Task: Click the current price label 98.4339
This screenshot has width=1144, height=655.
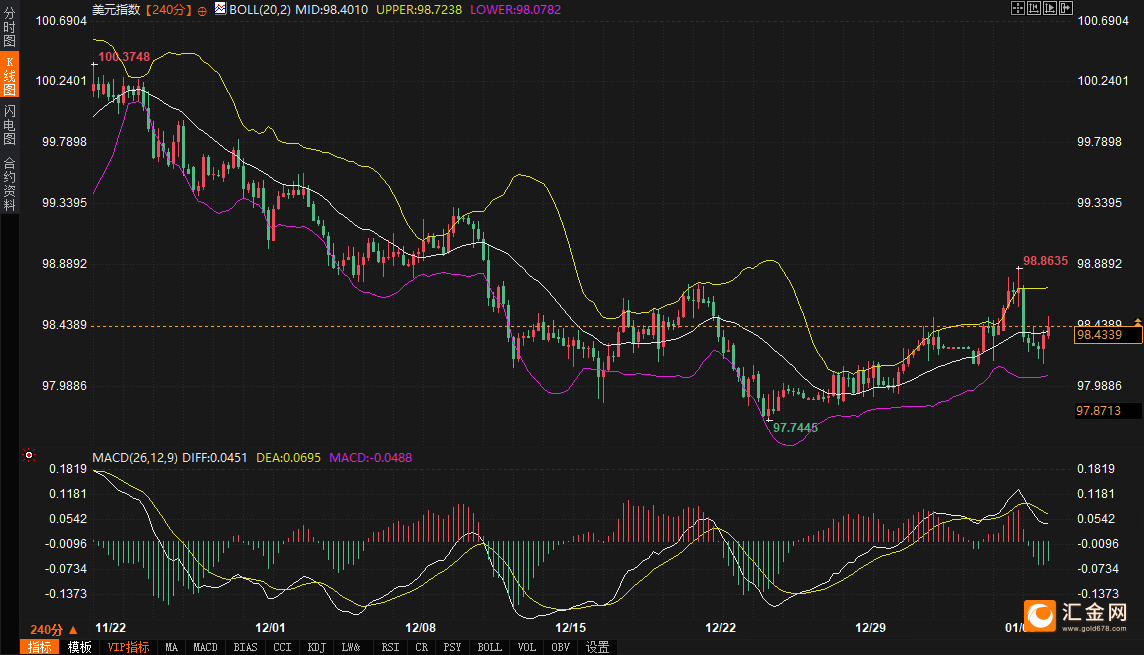Action: click(1107, 336)
